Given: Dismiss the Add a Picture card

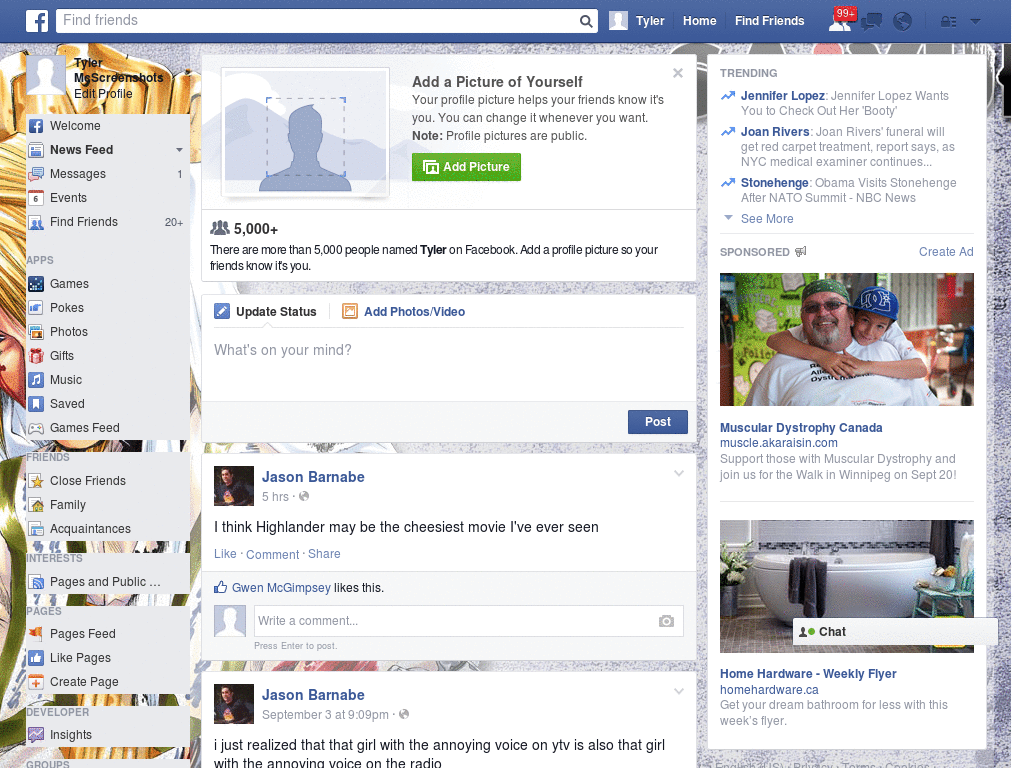Looking at the screenshot, I should (678, 73).
